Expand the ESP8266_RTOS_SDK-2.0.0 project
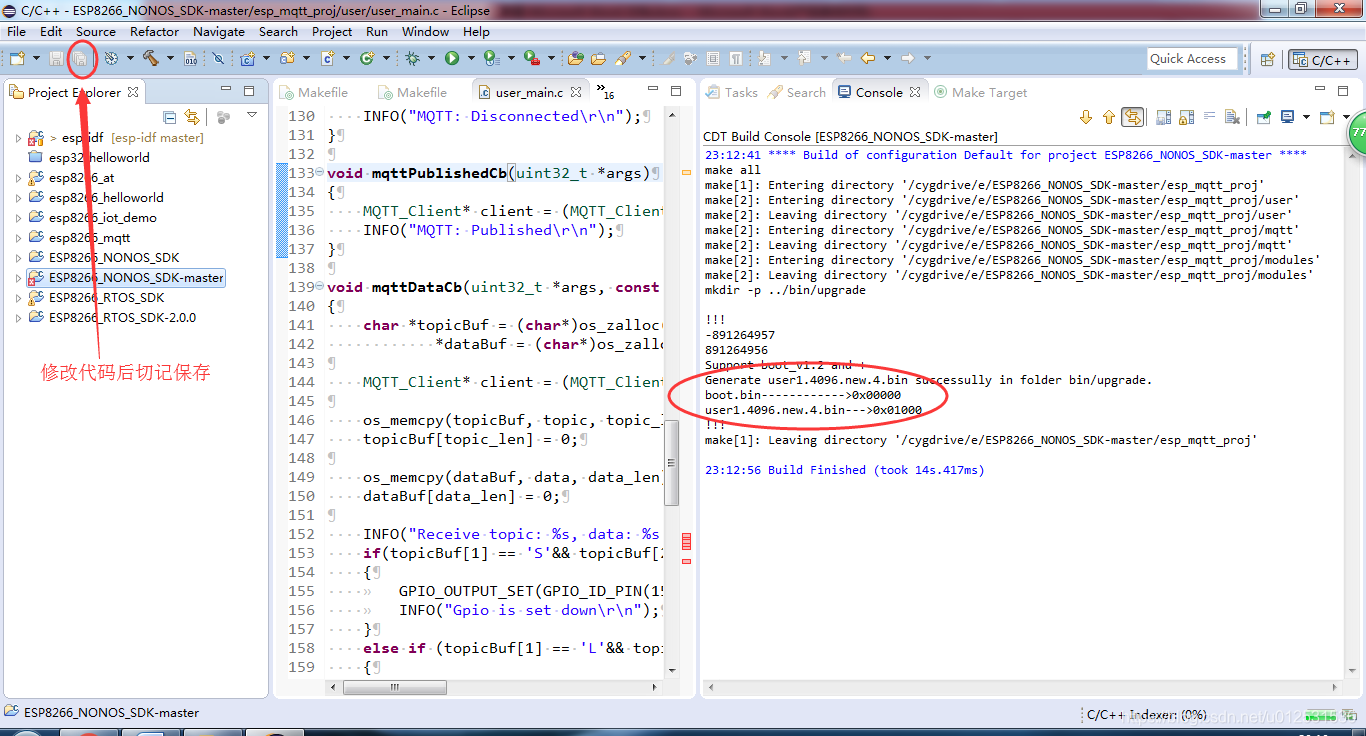Screen dimensions: 1366x736 18,318
